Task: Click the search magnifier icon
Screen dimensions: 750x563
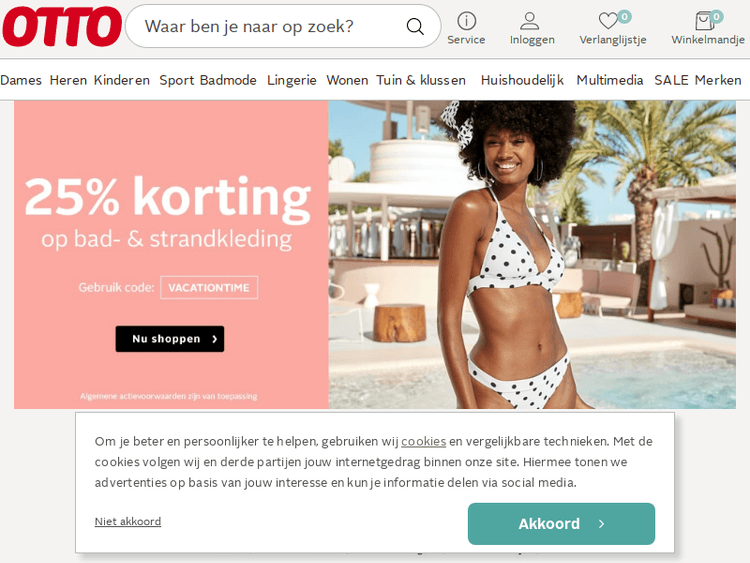Action: tap(415, 26)
